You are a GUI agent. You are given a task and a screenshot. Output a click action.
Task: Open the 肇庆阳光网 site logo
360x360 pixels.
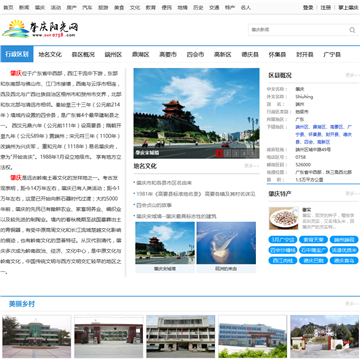(40, 29)
